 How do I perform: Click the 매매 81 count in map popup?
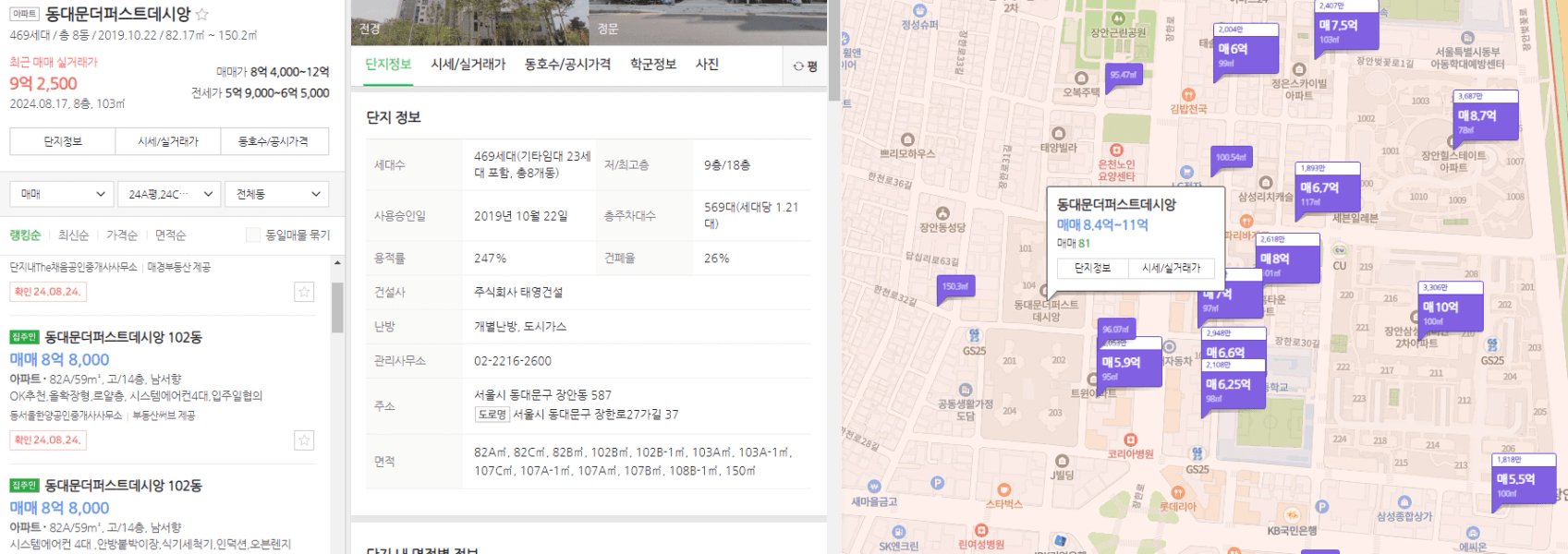(1074, 244)
